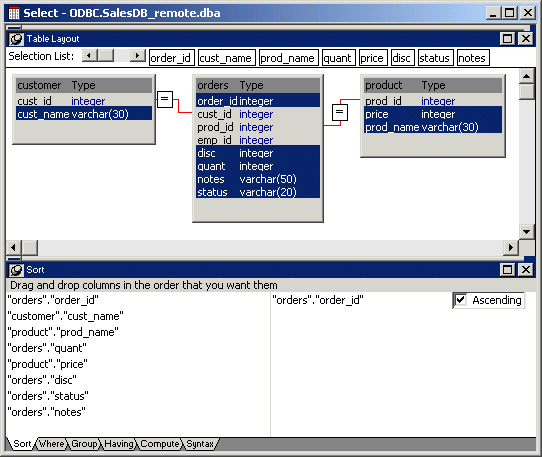This screenshot has height=457, width=542.
Task: Click price in Selection List
Action: (373, 58)
